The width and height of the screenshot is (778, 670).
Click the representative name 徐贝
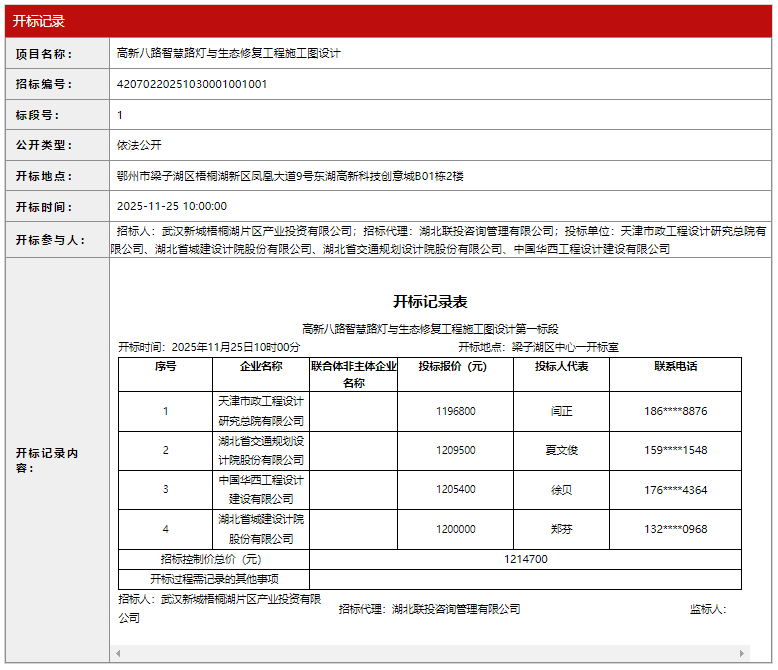[x=561, y=489]
